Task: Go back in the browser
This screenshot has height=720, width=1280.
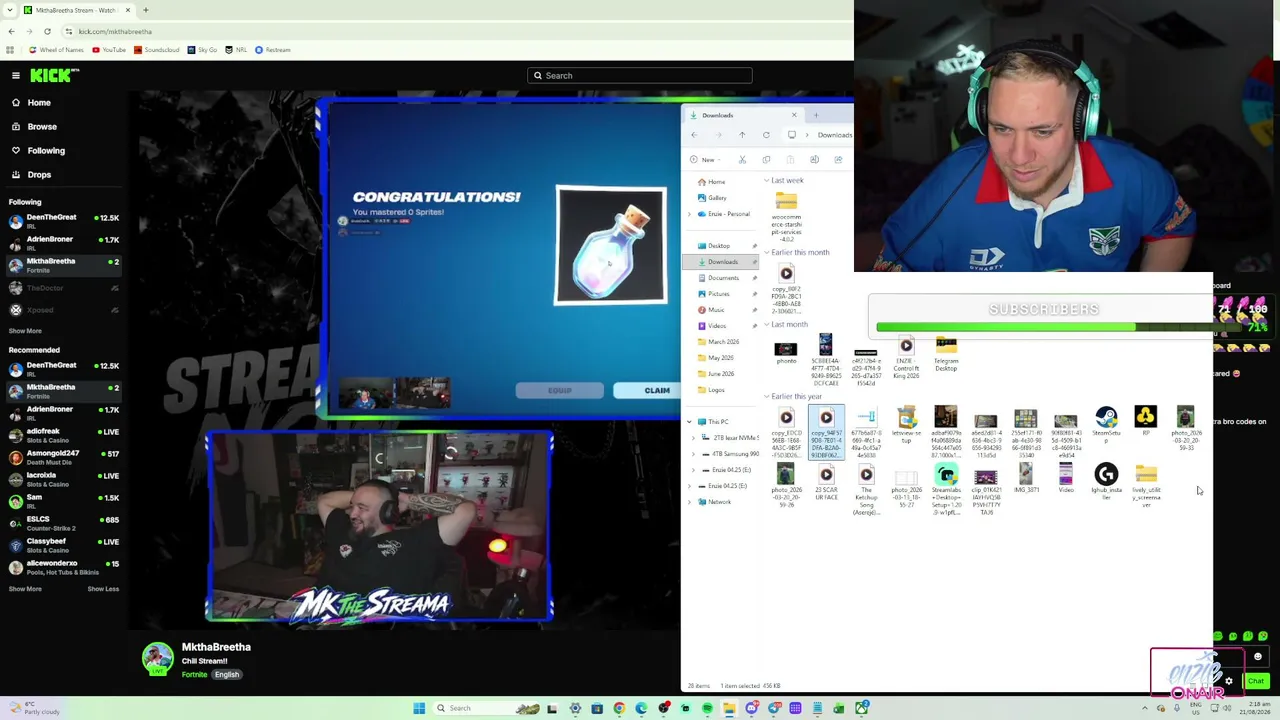Action: click(x=12, y=31)
